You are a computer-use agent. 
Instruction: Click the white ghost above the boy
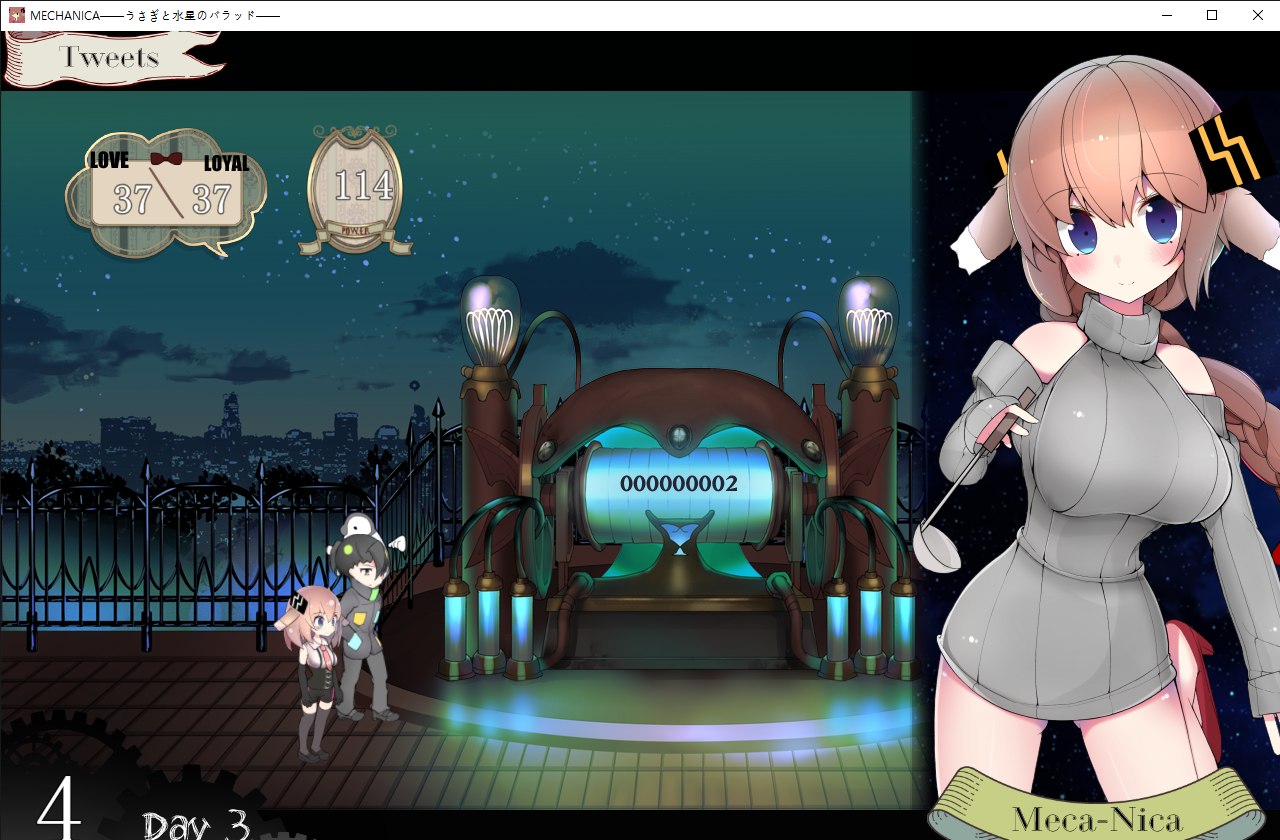click(358, 526)
